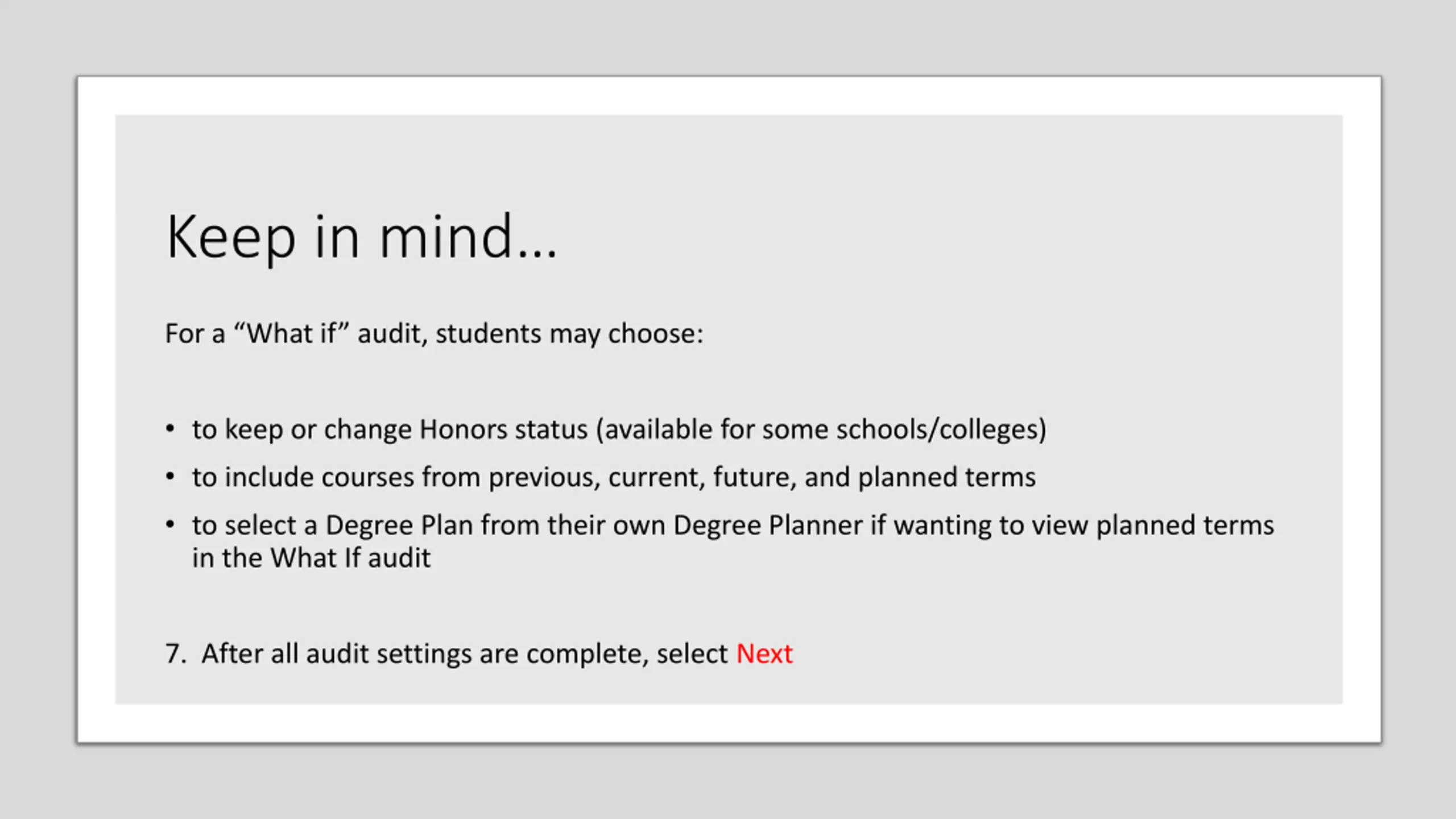Viewport: 1456px width, 819px height.
Task: Click the bullet marker before "to include courses"
Action: 170,477
